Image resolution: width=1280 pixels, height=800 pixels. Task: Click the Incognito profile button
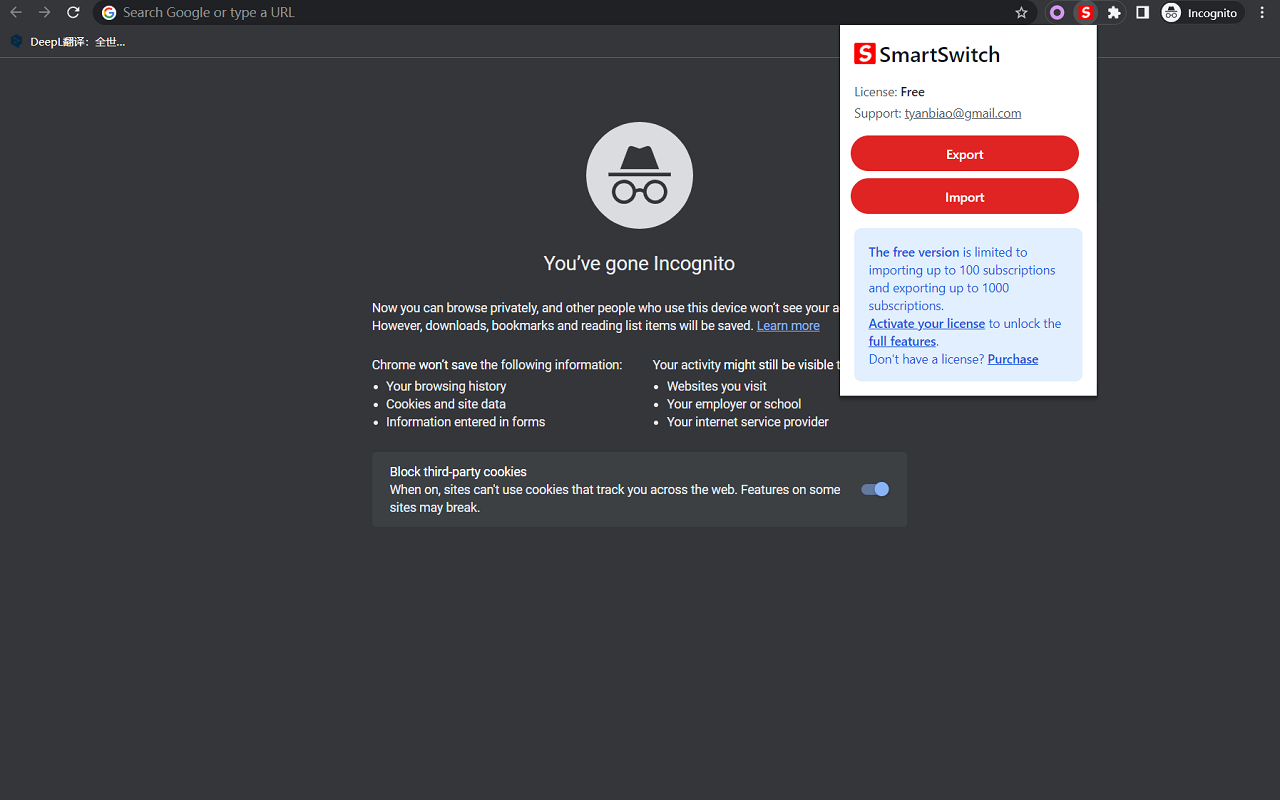point(1201,13)
